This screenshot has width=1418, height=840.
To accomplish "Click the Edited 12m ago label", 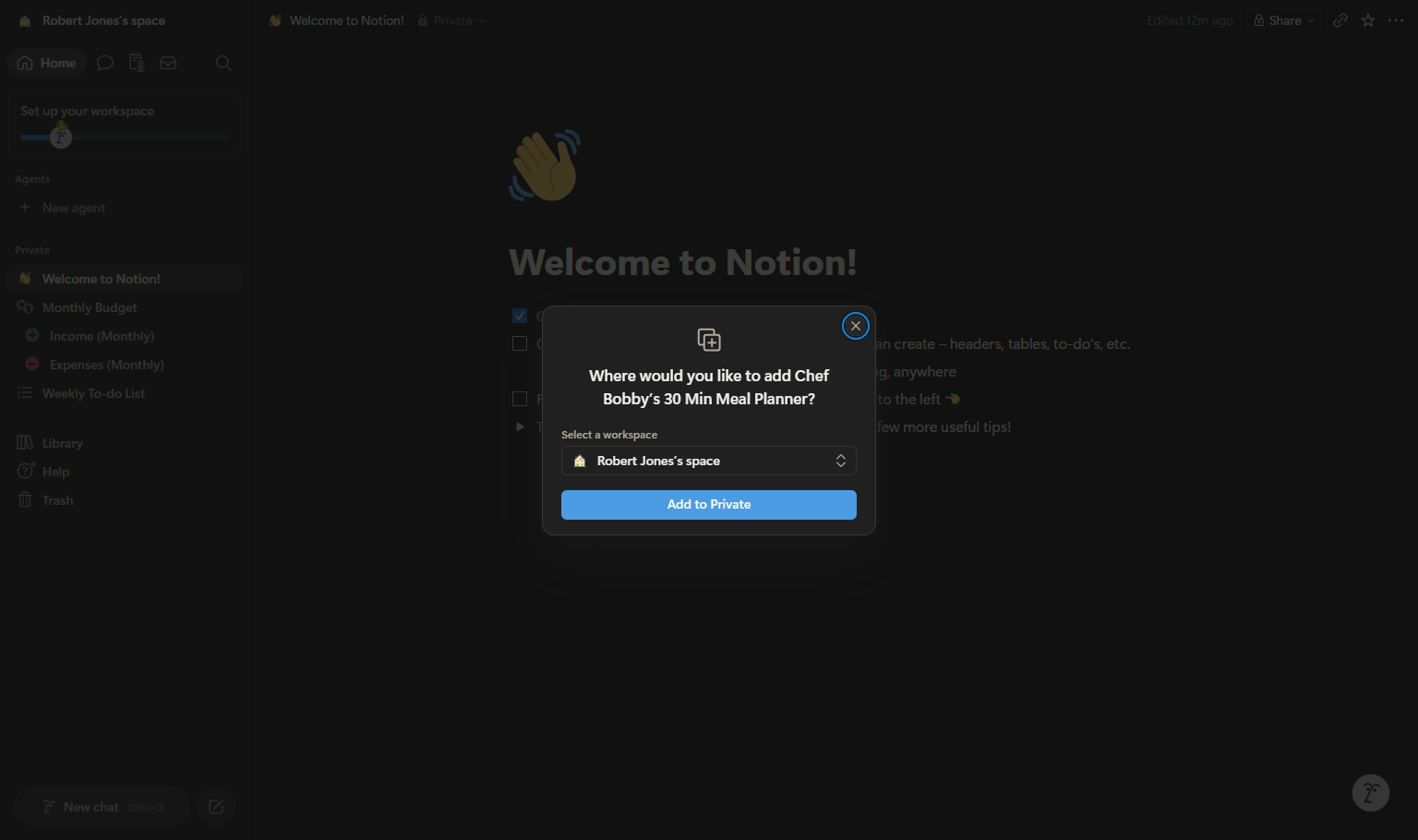I will pyautogui.click(x=1190, y=20).
